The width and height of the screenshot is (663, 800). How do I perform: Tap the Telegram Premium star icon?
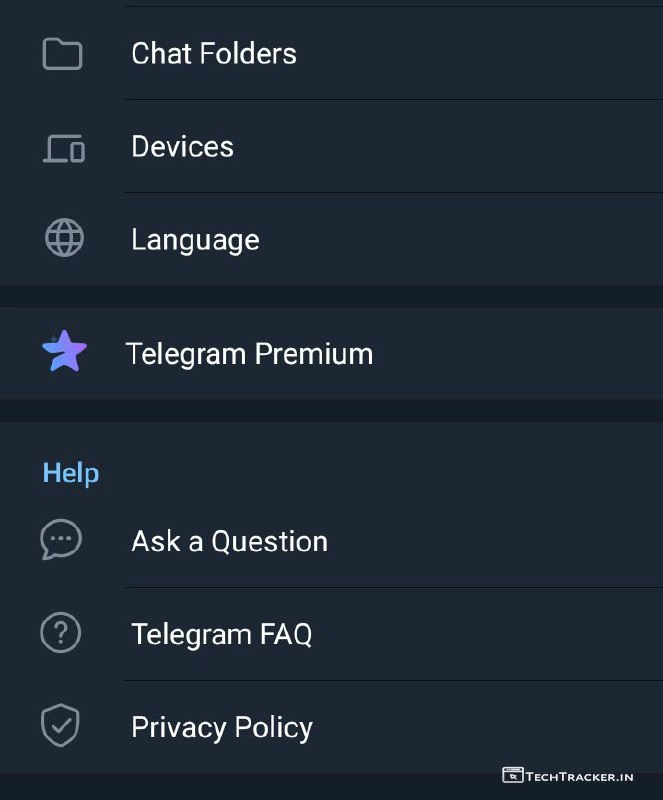[64, 353]
